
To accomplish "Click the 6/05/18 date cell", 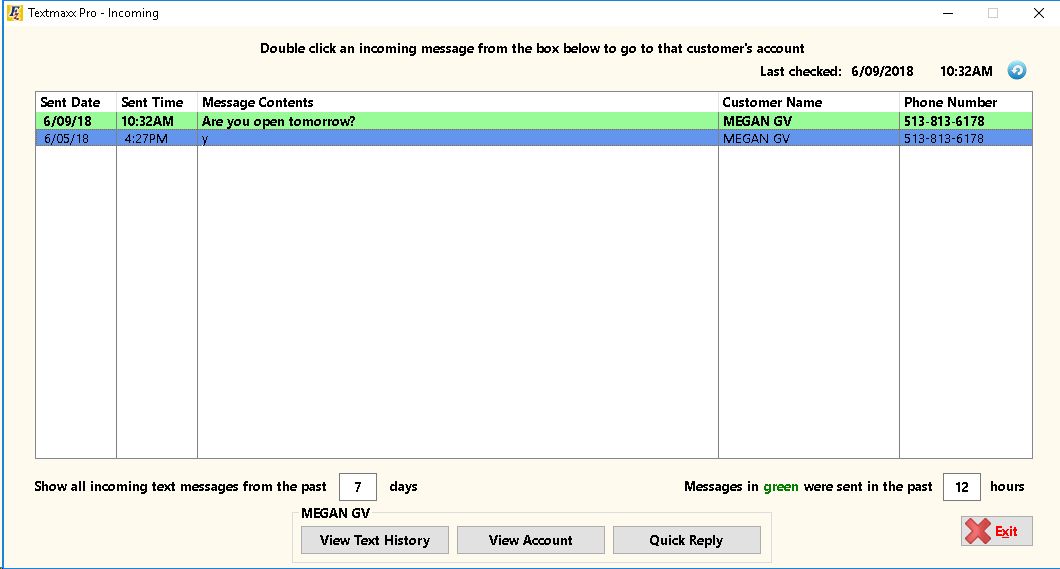I will (x=66, y=139).
